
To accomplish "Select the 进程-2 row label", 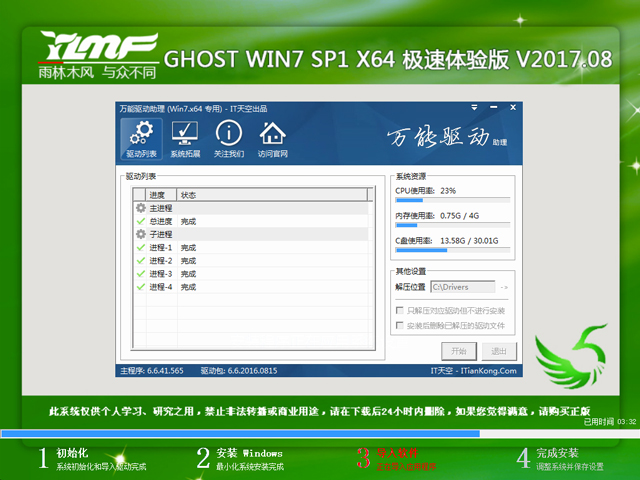I will click(x=161, y=260).
